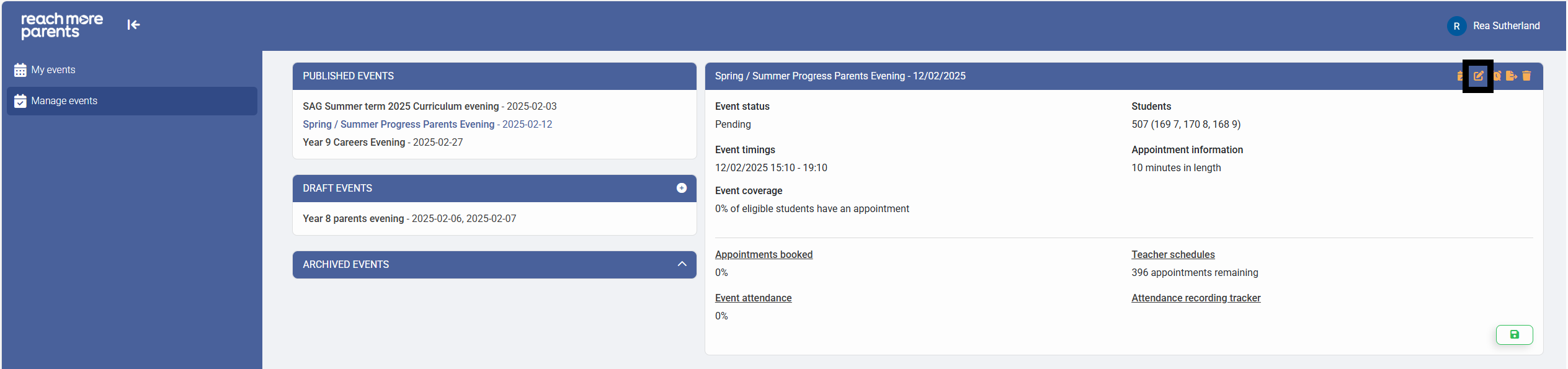
Task: Open the Teacher schedules link
Action: tap(1172, 254)
